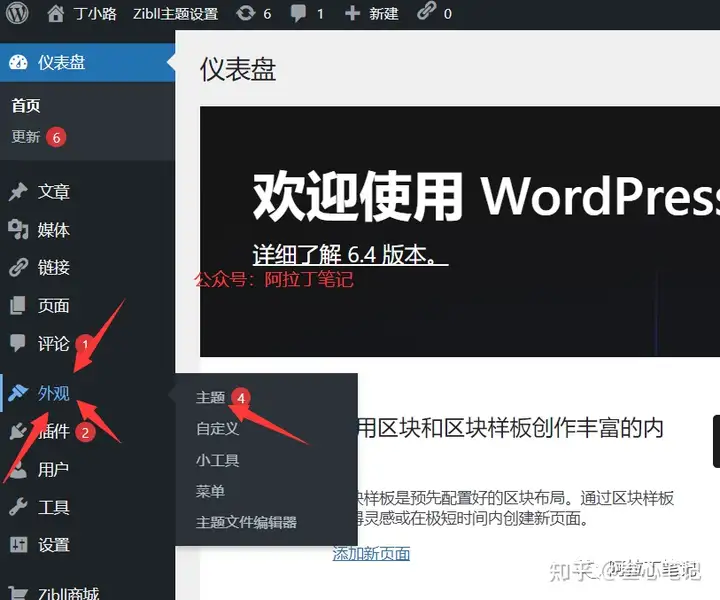
Task: Open the 页面 menu
Action: [x=54, y=305]
